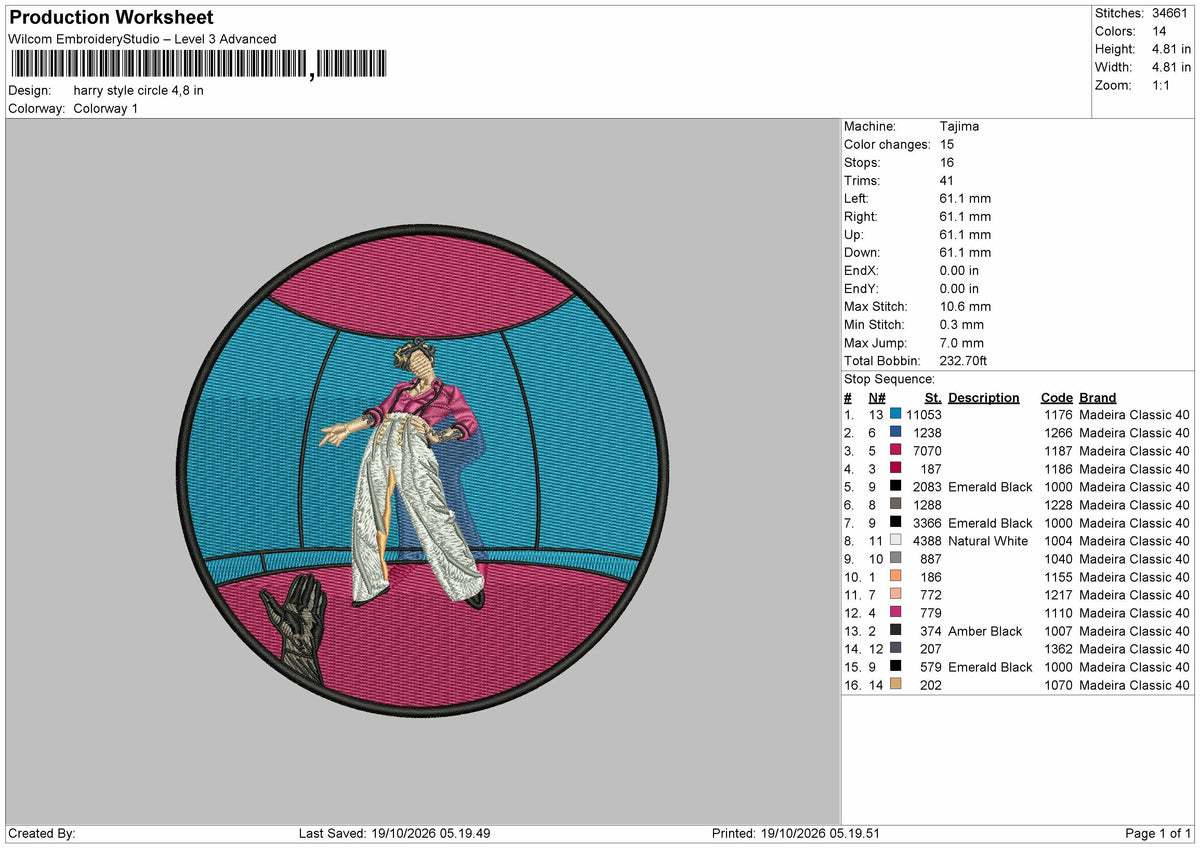Click the Left value 61.1 mm

coord(966,198)
